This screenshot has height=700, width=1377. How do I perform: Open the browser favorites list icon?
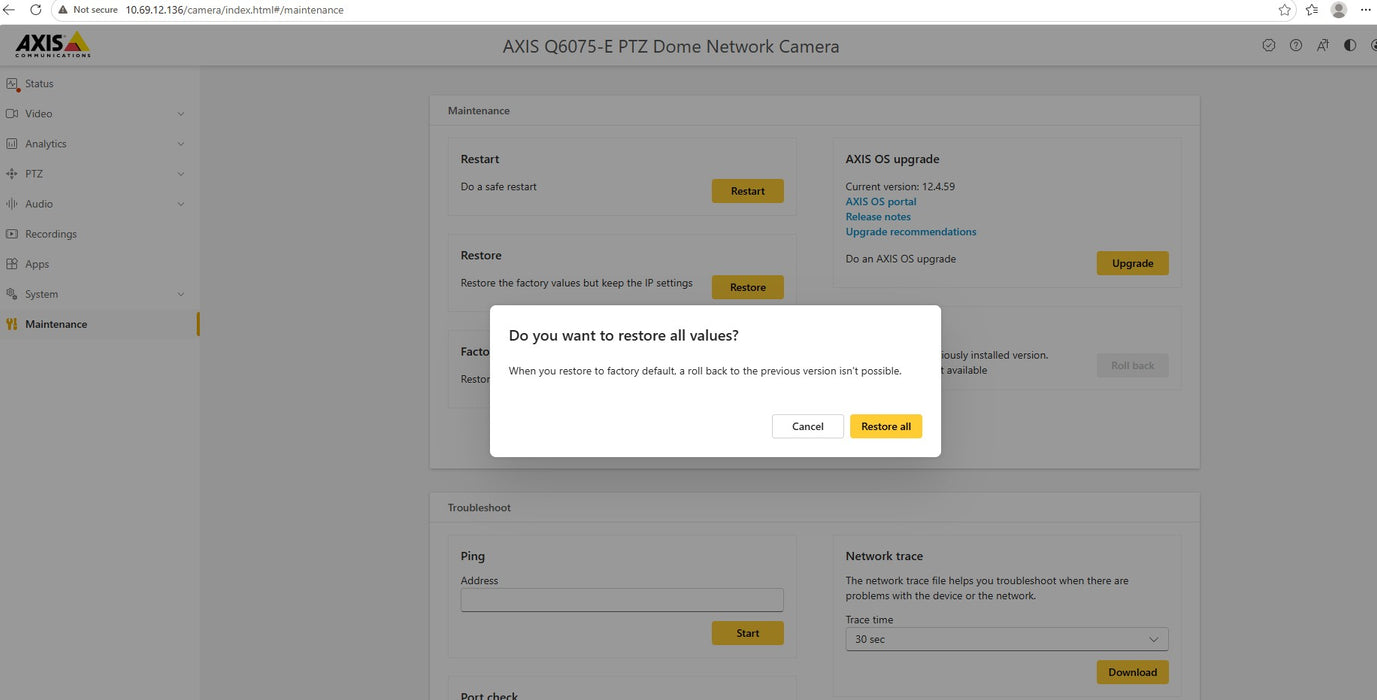pyautogui.click(x=1312, y=10)
